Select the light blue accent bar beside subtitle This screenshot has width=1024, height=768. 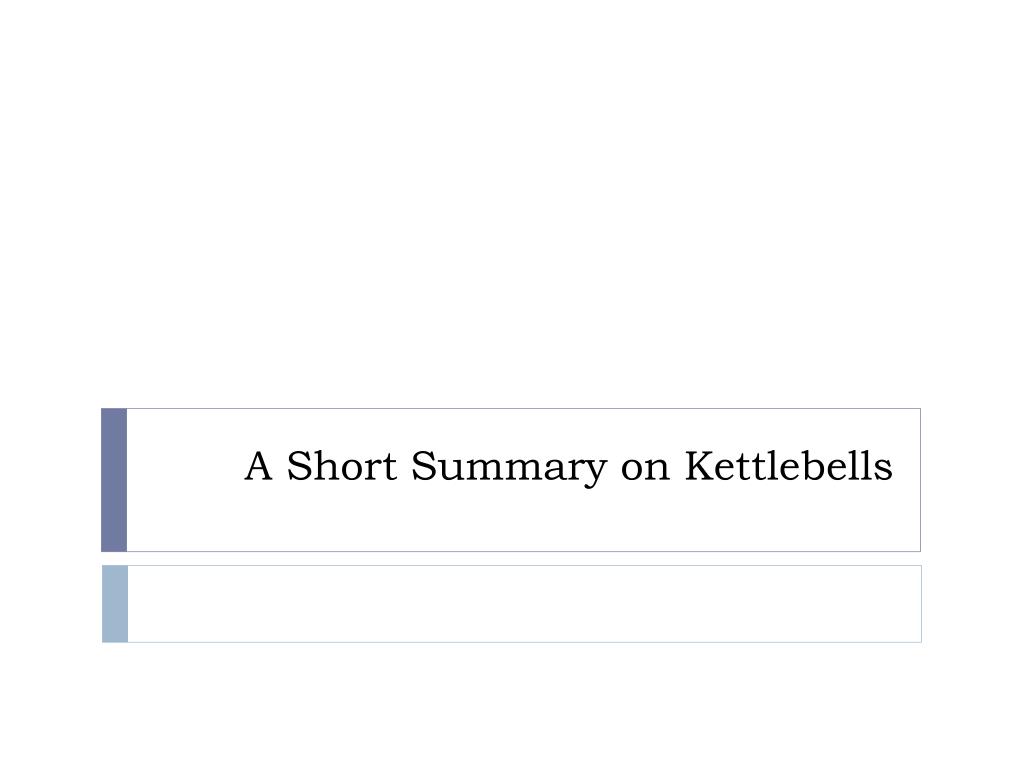115,604
